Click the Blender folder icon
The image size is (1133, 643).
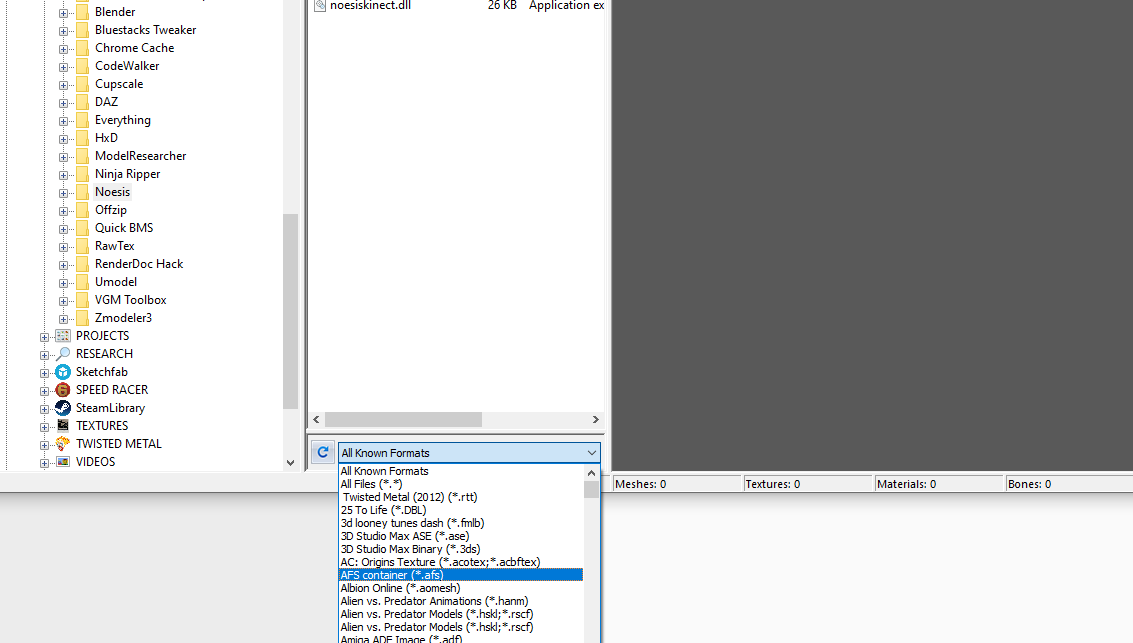point(82,12)
